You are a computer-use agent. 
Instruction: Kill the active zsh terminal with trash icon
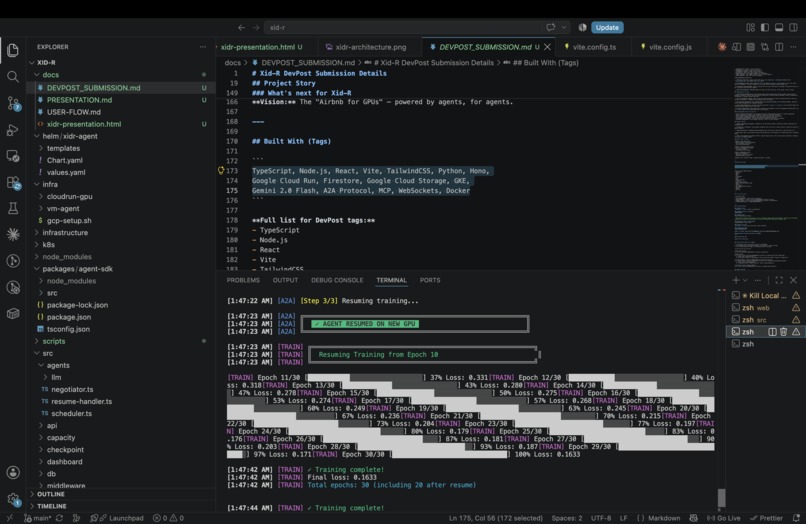pyautogui.click(x=783, y=332)
